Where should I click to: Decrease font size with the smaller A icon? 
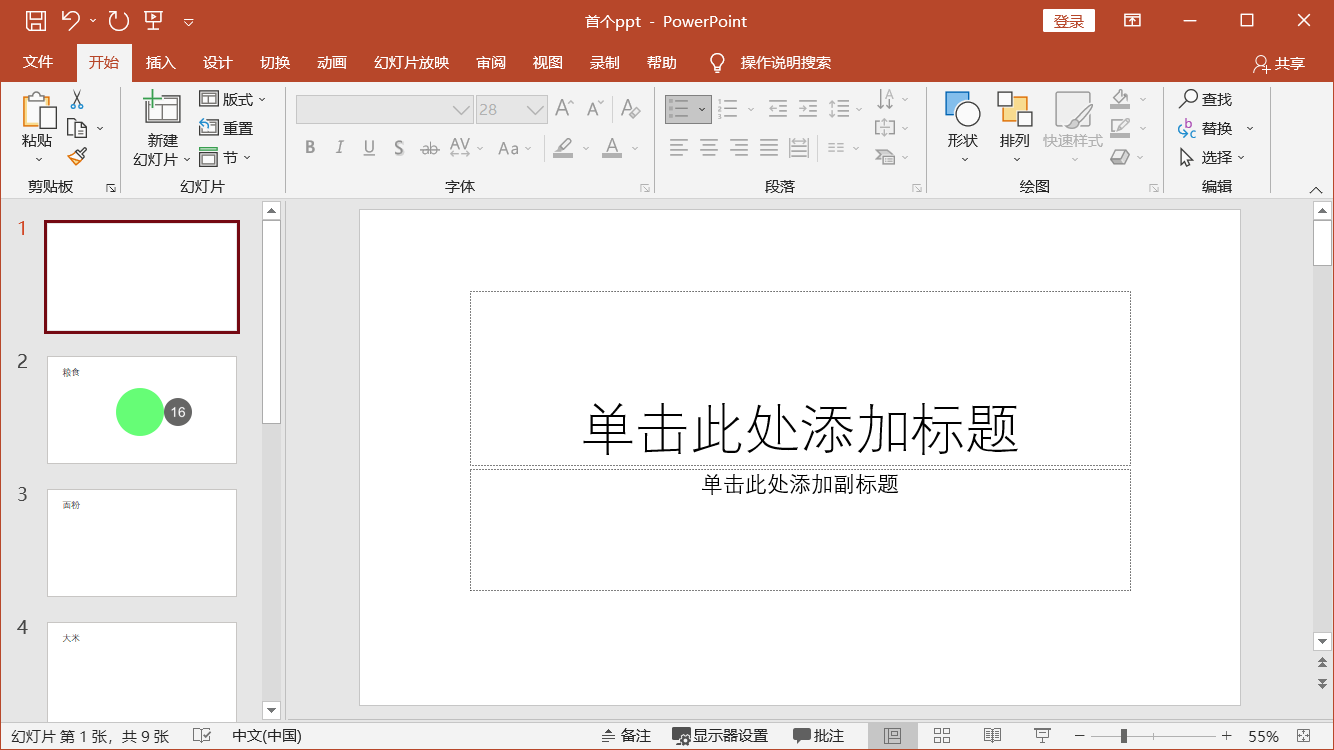coord(596,108)
